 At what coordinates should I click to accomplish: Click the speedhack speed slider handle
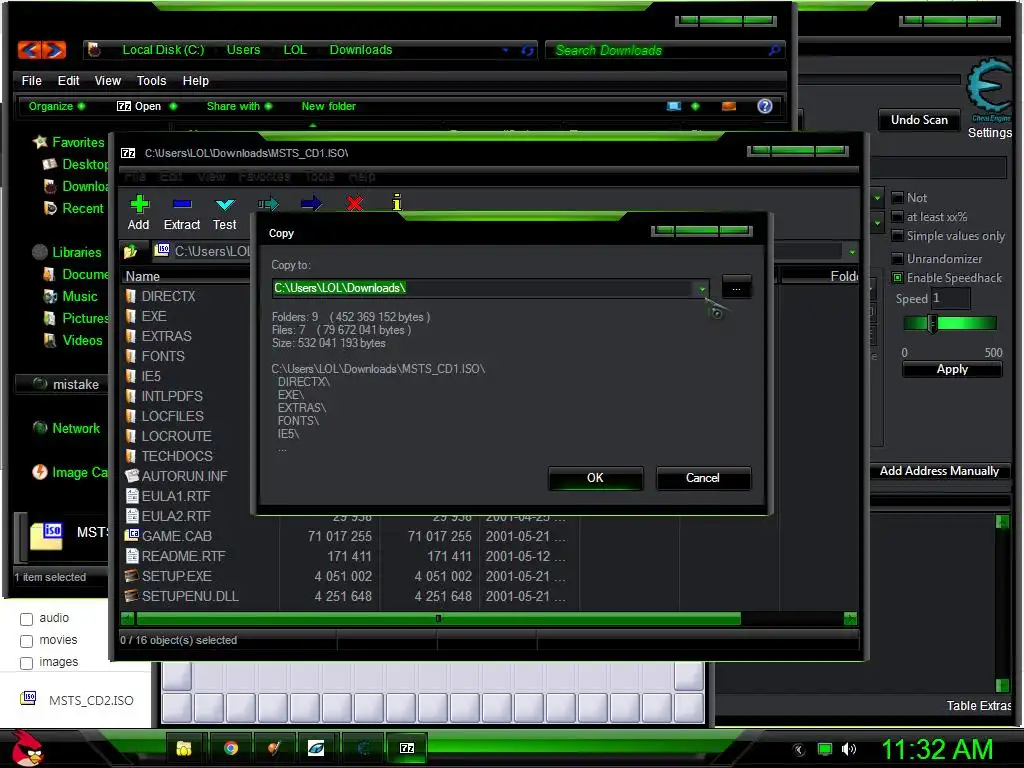click(933, 323)
